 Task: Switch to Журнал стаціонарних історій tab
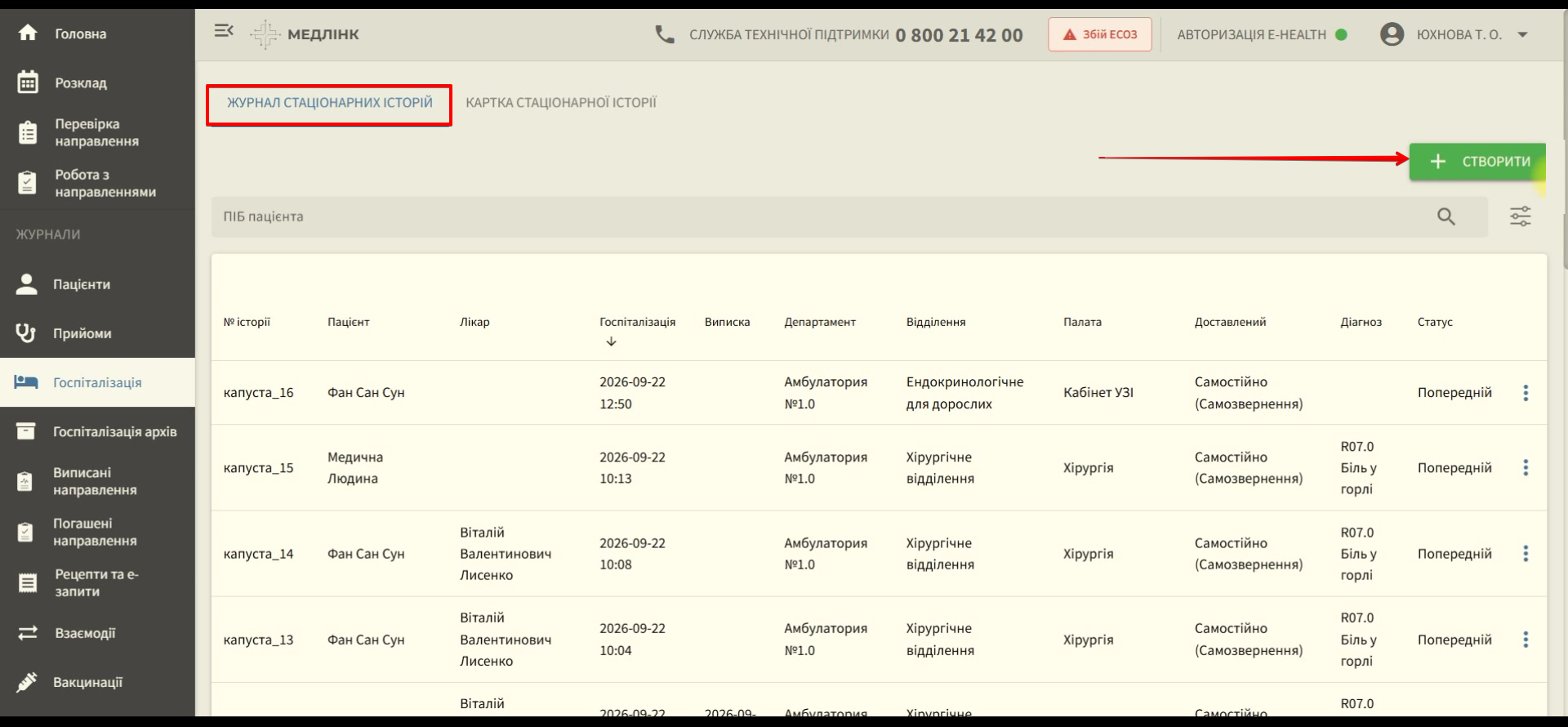[329, 103]
